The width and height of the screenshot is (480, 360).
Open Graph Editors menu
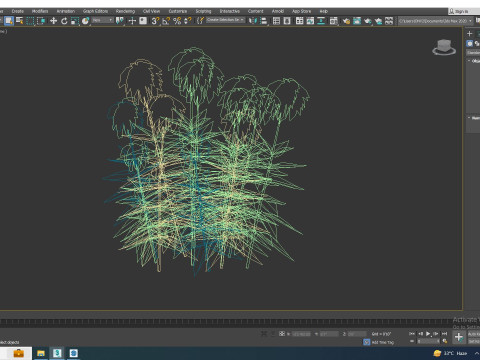pos(95,11)
